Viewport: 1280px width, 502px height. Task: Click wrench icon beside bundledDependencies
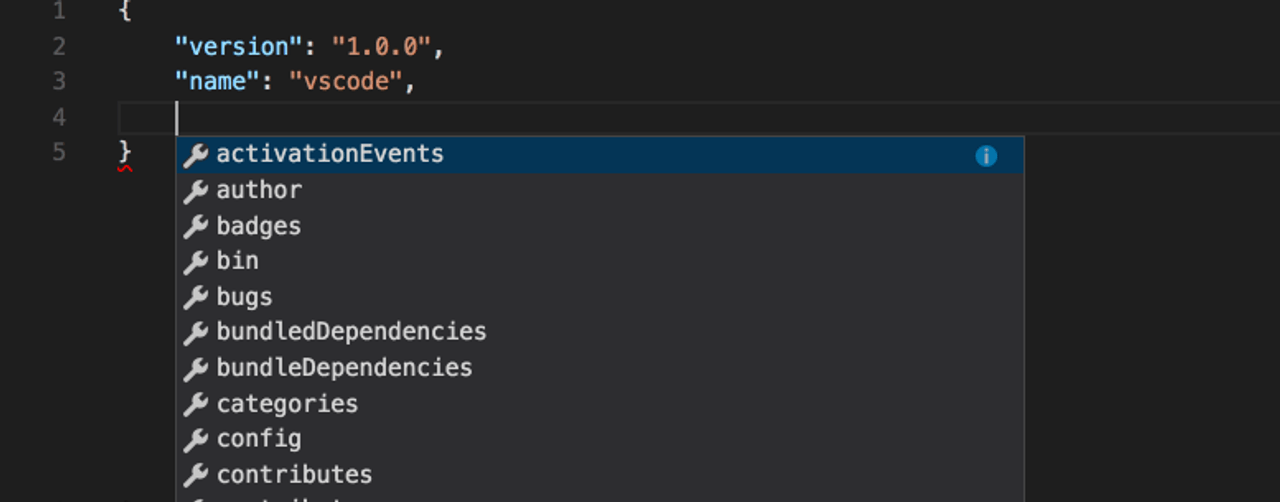tap(196, 333)
